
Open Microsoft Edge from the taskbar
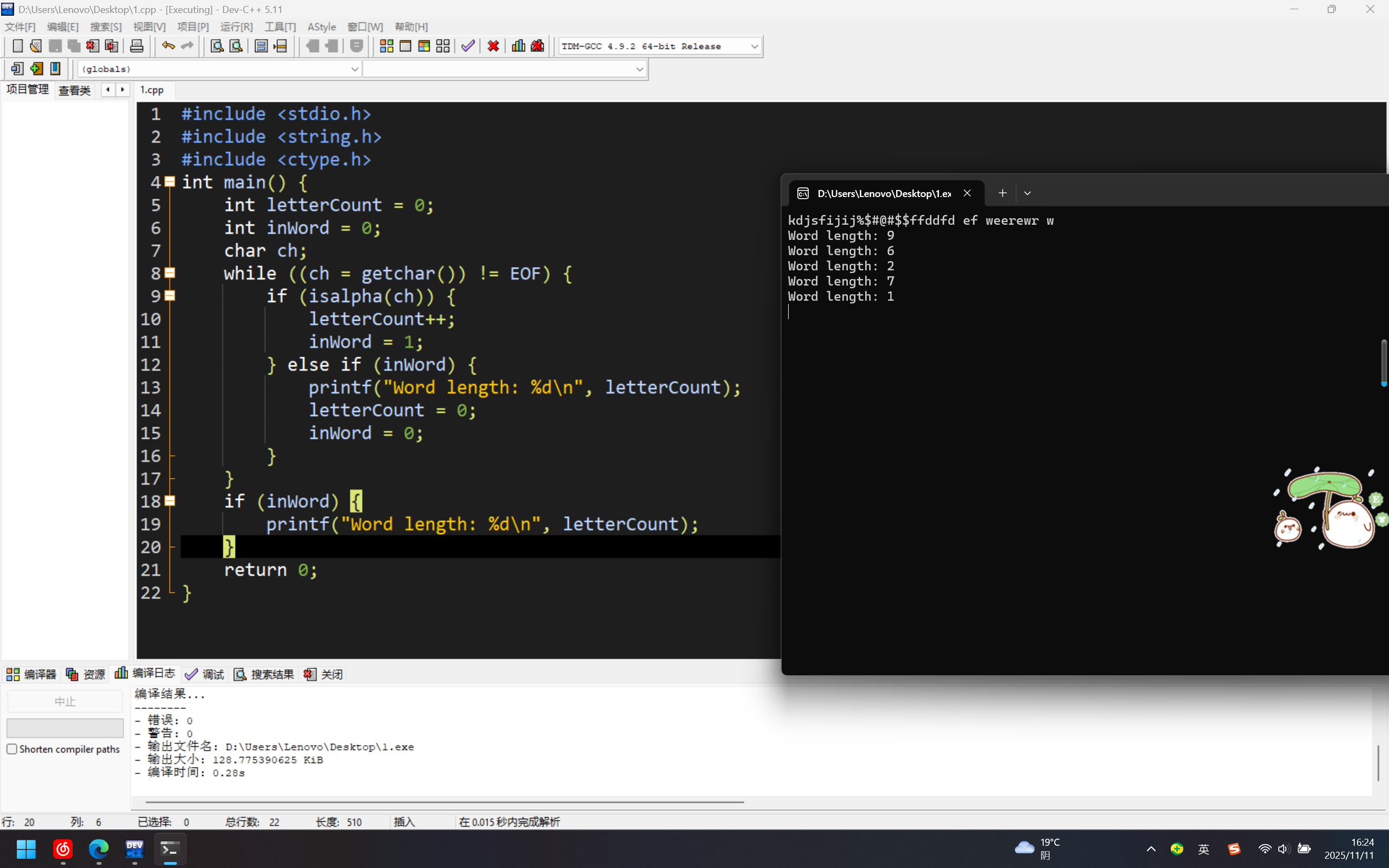pyautogui.click(x=99, y=848)
